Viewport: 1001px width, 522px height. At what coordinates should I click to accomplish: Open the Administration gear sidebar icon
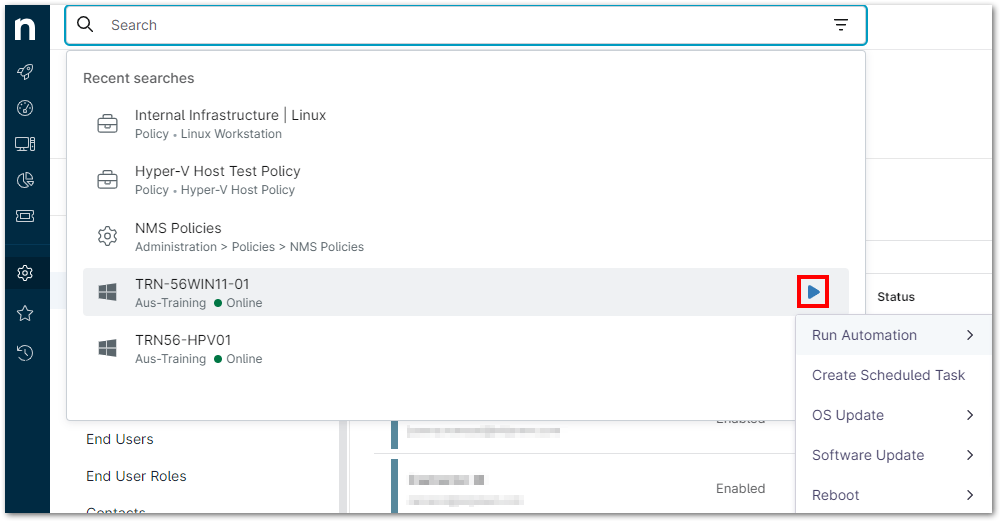(25, 273)
